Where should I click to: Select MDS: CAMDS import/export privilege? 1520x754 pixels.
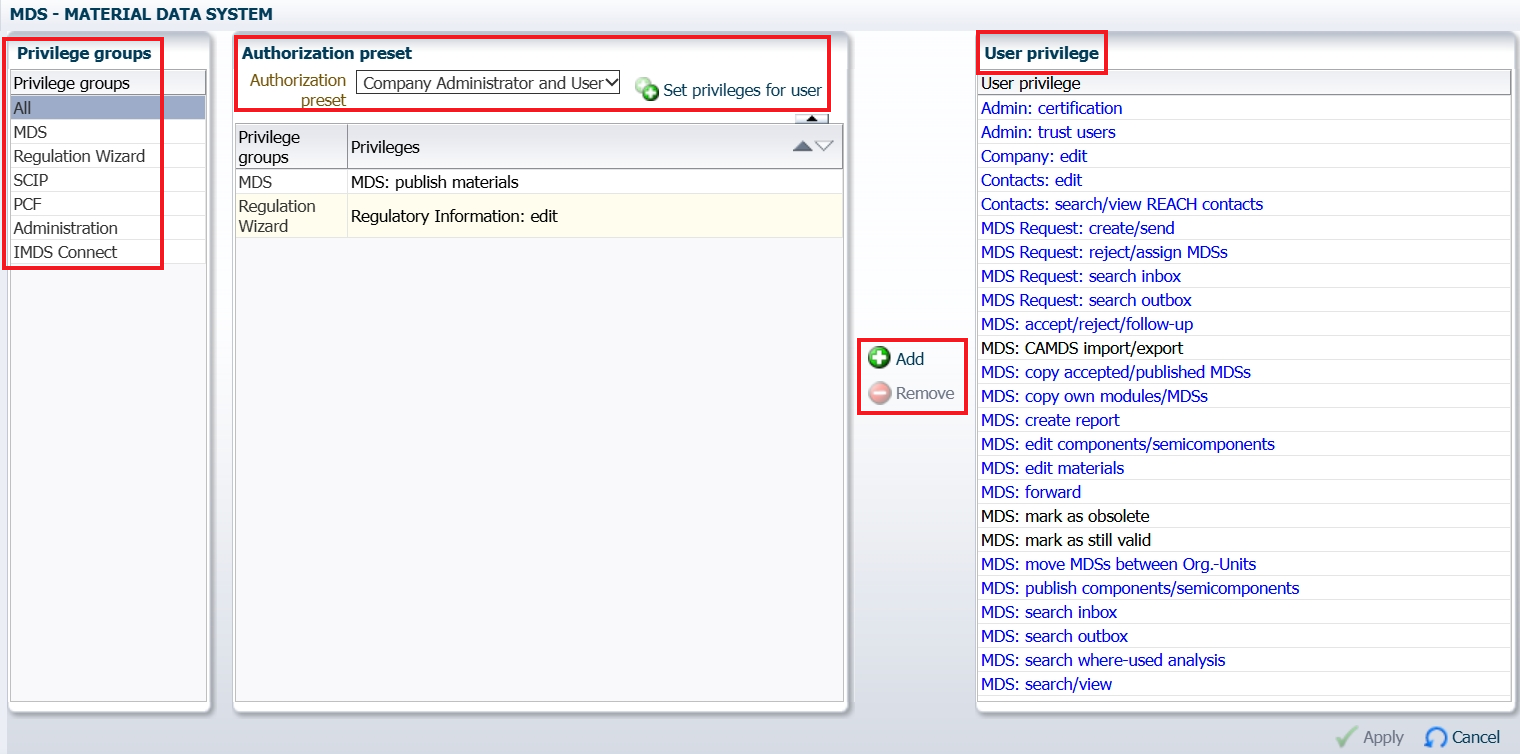click(1244, 348)
